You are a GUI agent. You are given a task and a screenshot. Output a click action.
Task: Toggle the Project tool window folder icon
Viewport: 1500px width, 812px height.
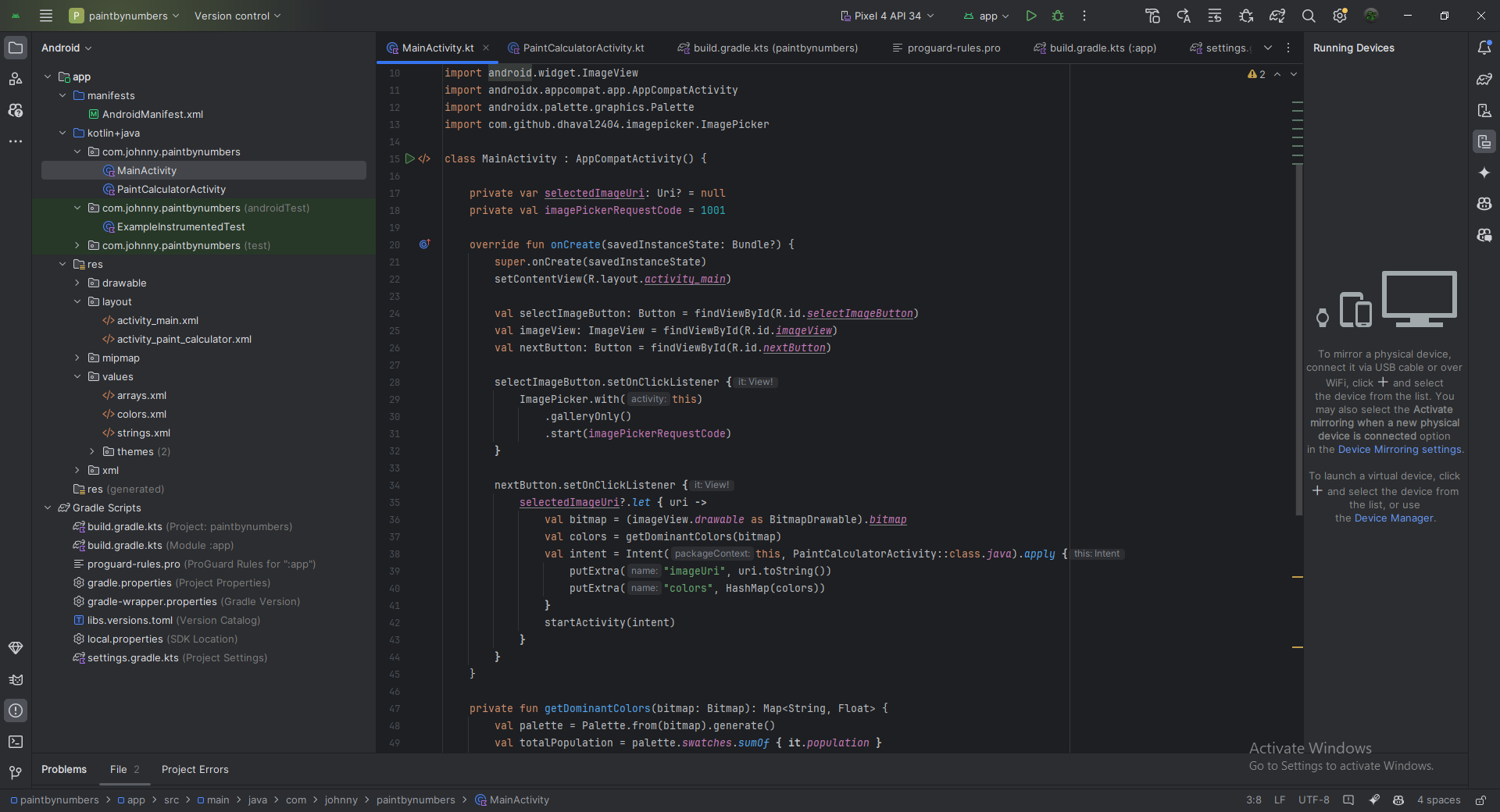coord(16,48)
